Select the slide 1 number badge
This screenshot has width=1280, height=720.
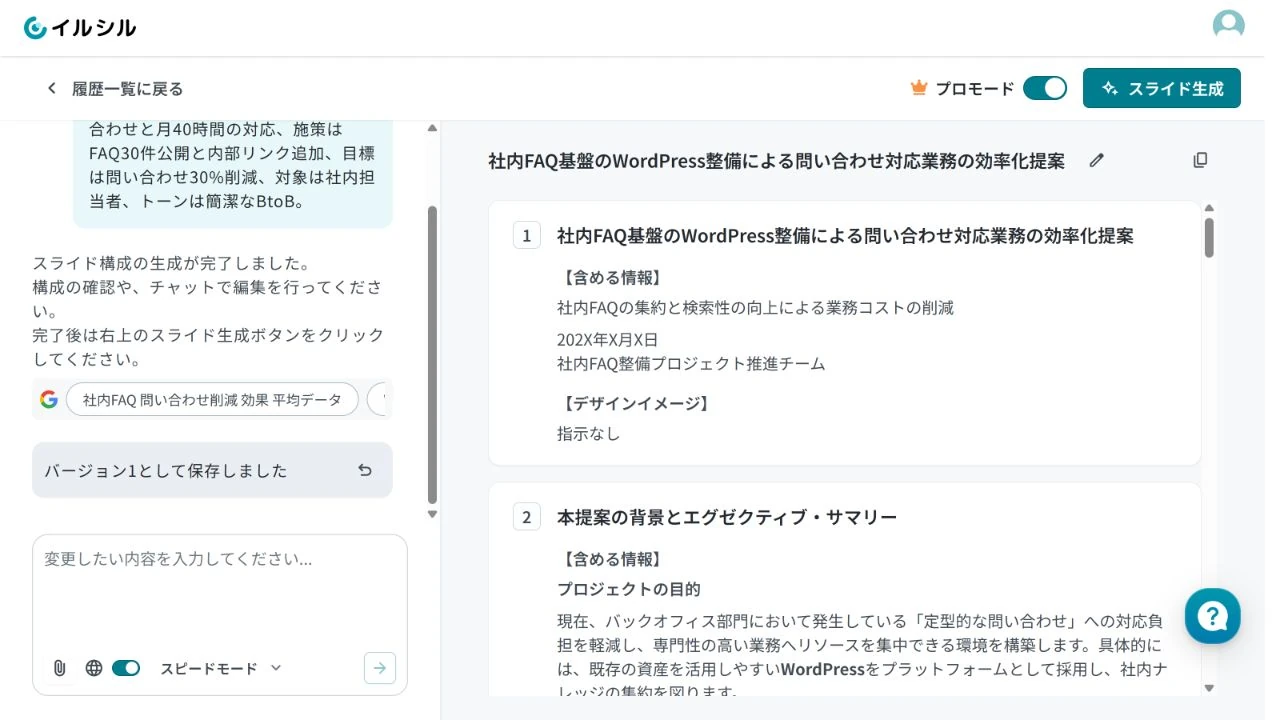[x=527, y=236]
